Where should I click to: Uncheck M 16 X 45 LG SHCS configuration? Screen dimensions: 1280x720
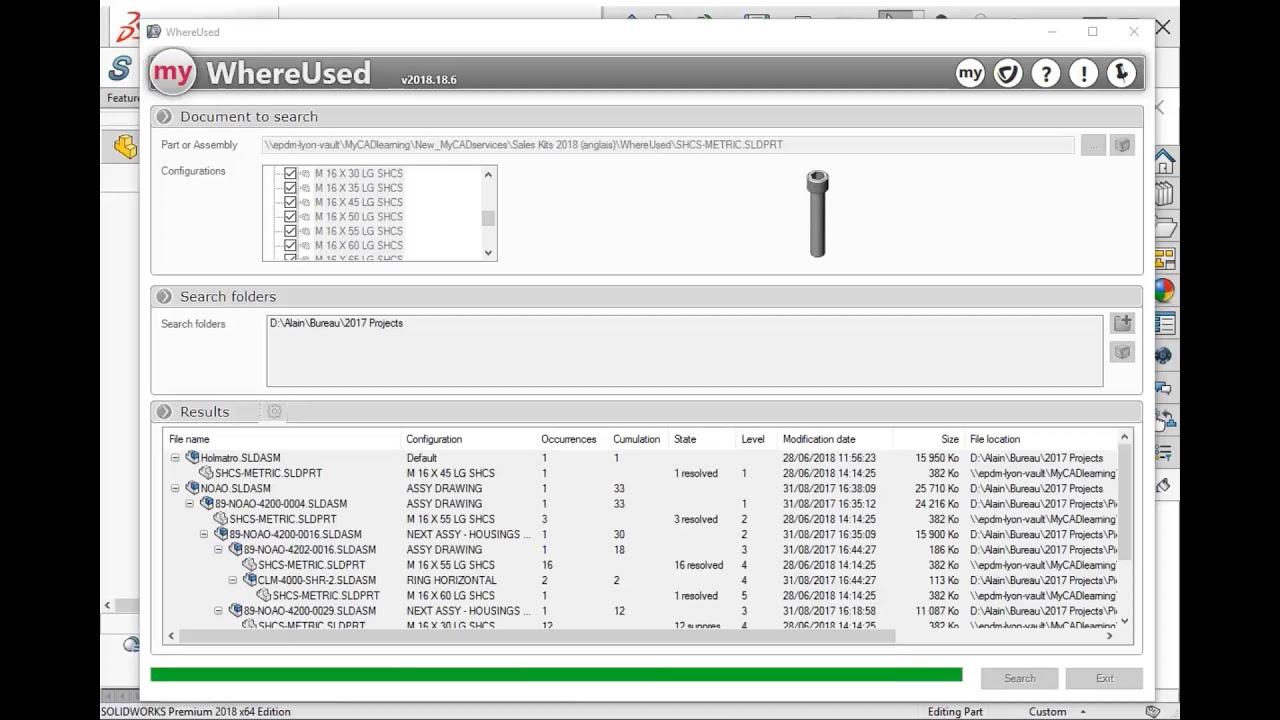click(290, 202)
